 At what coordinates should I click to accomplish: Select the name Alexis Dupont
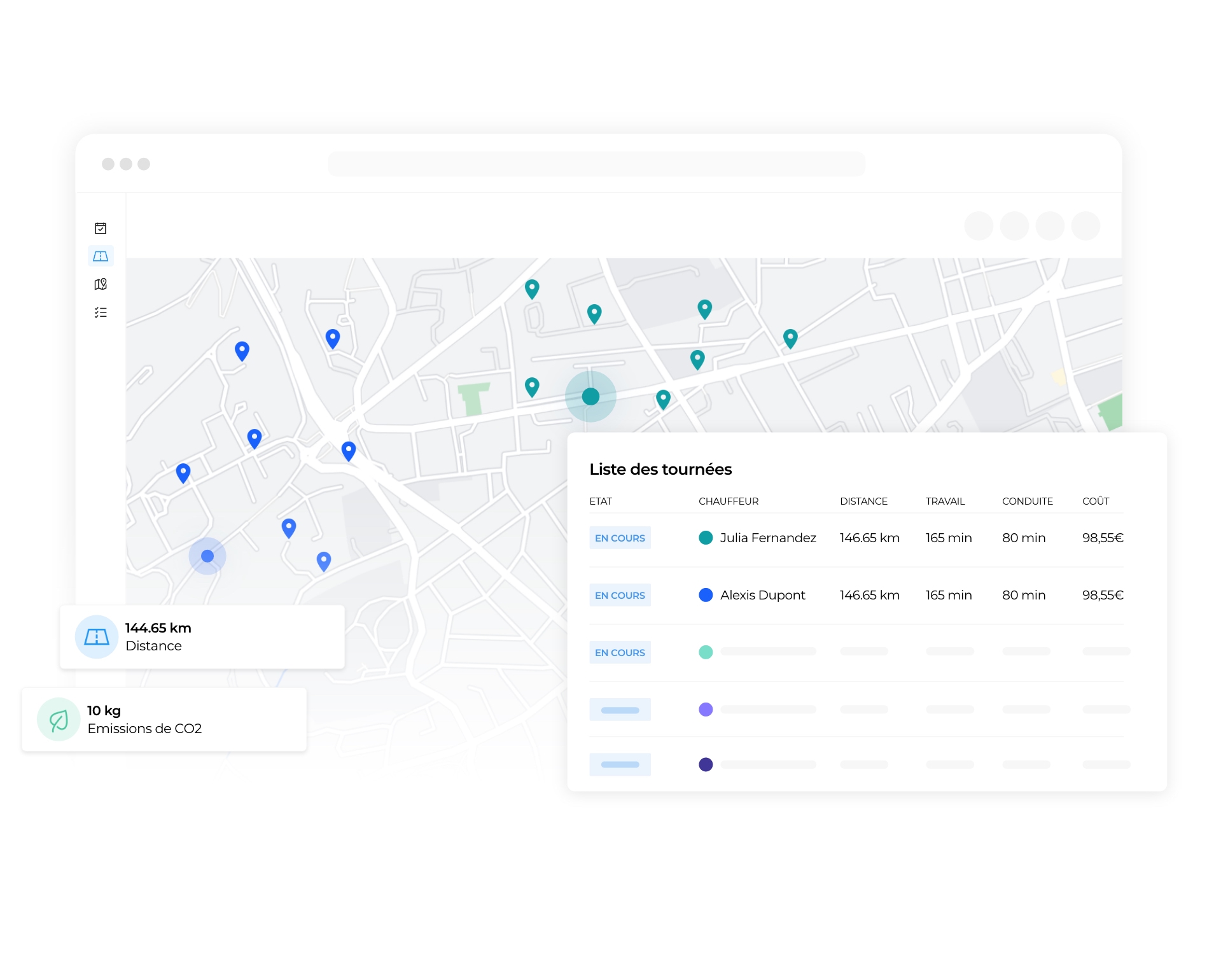tap(763, 595)
